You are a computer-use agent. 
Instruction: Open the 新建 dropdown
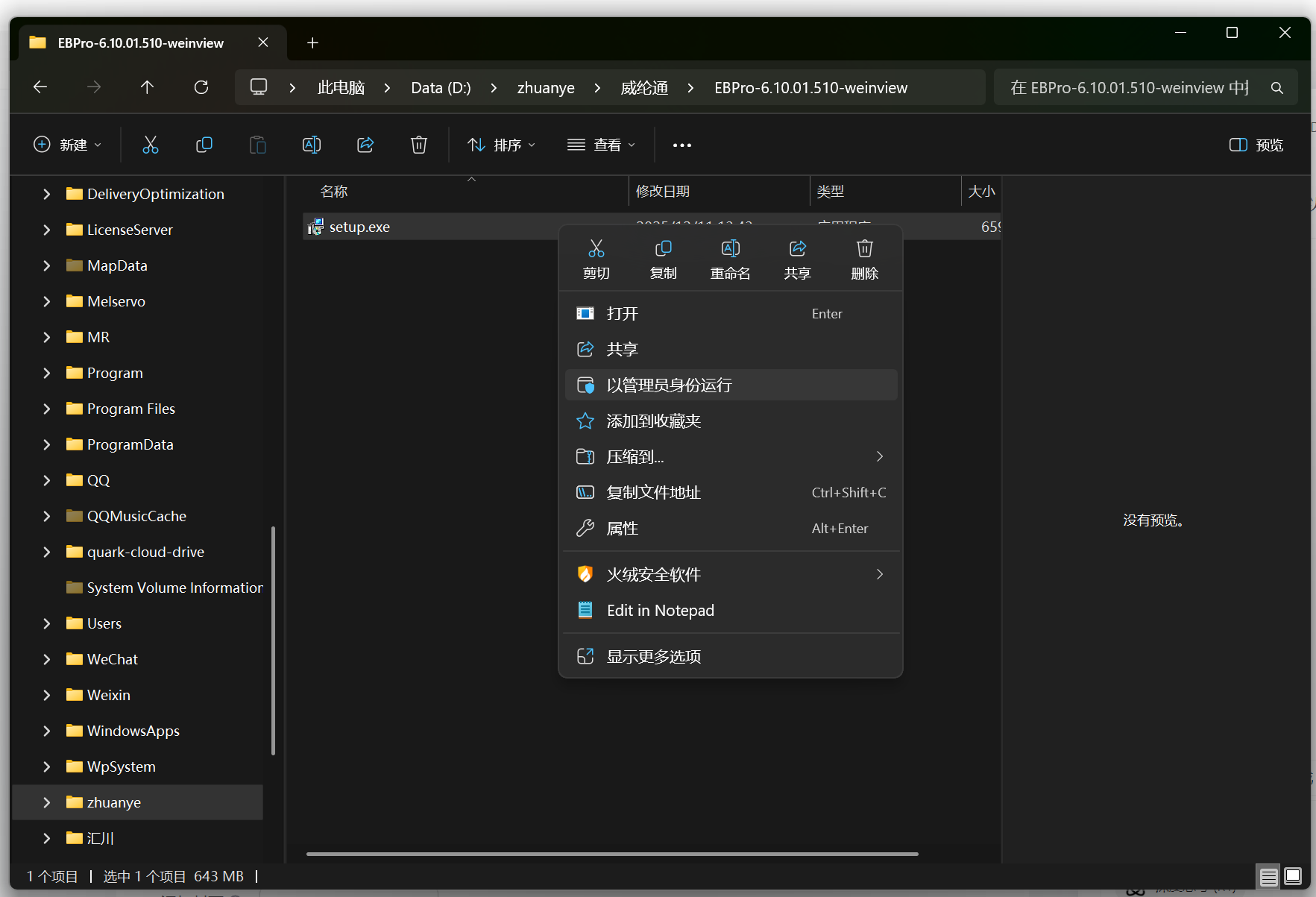(x=67, y=145)
